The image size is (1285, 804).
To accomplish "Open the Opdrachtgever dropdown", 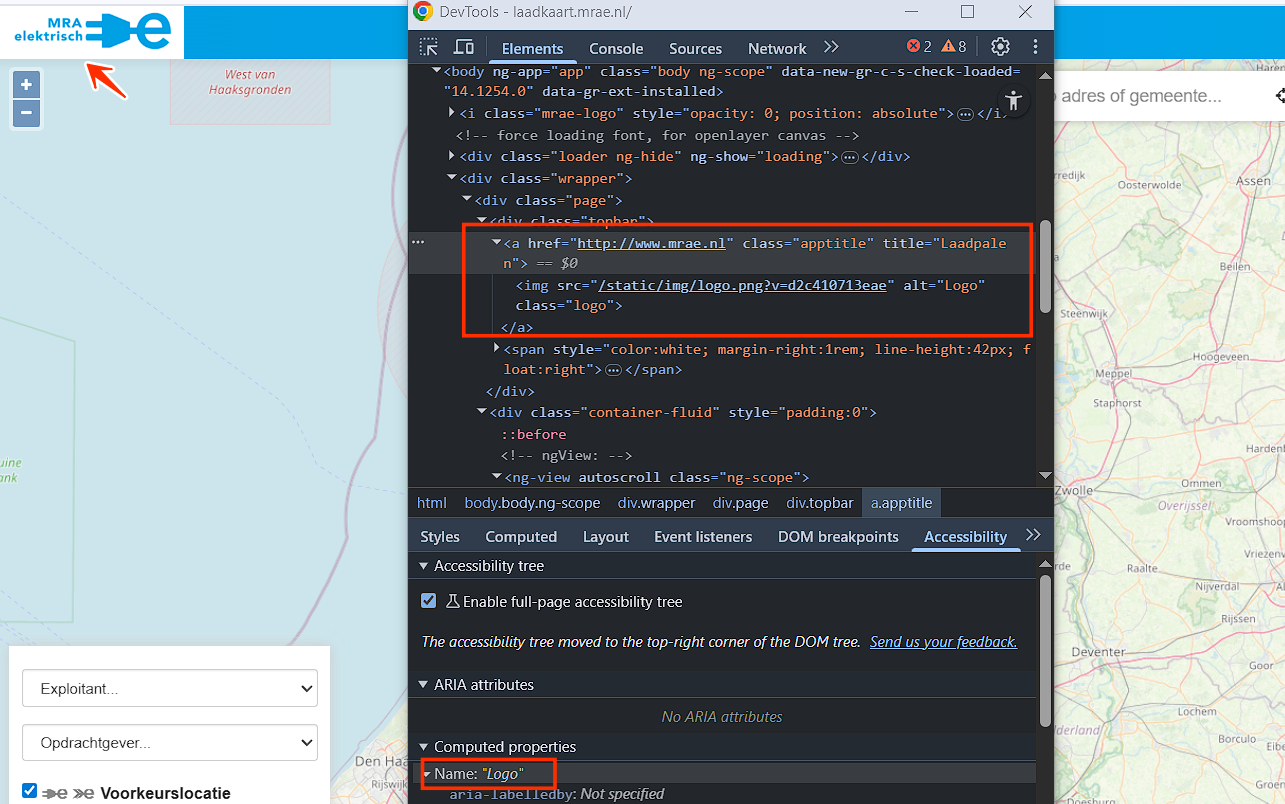I will (x=170, y=743).
